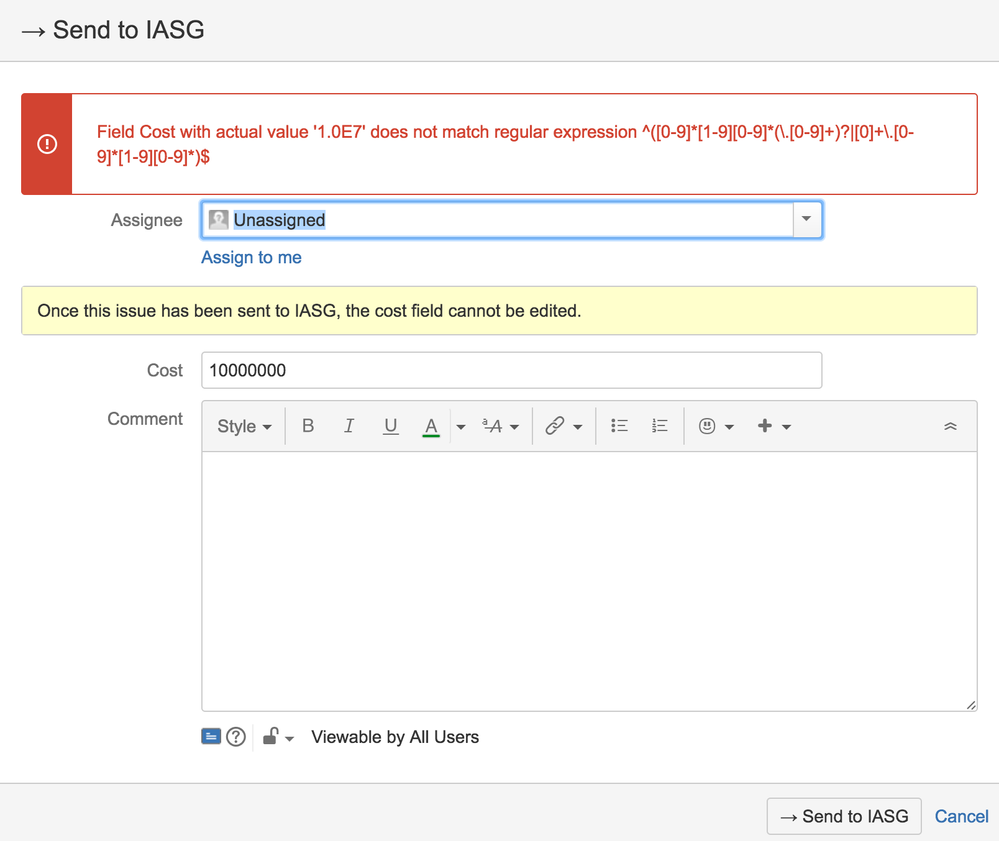999x841 pixels.
Task: Open the more text formatting dropdown
Action: [x=501, y=426]
